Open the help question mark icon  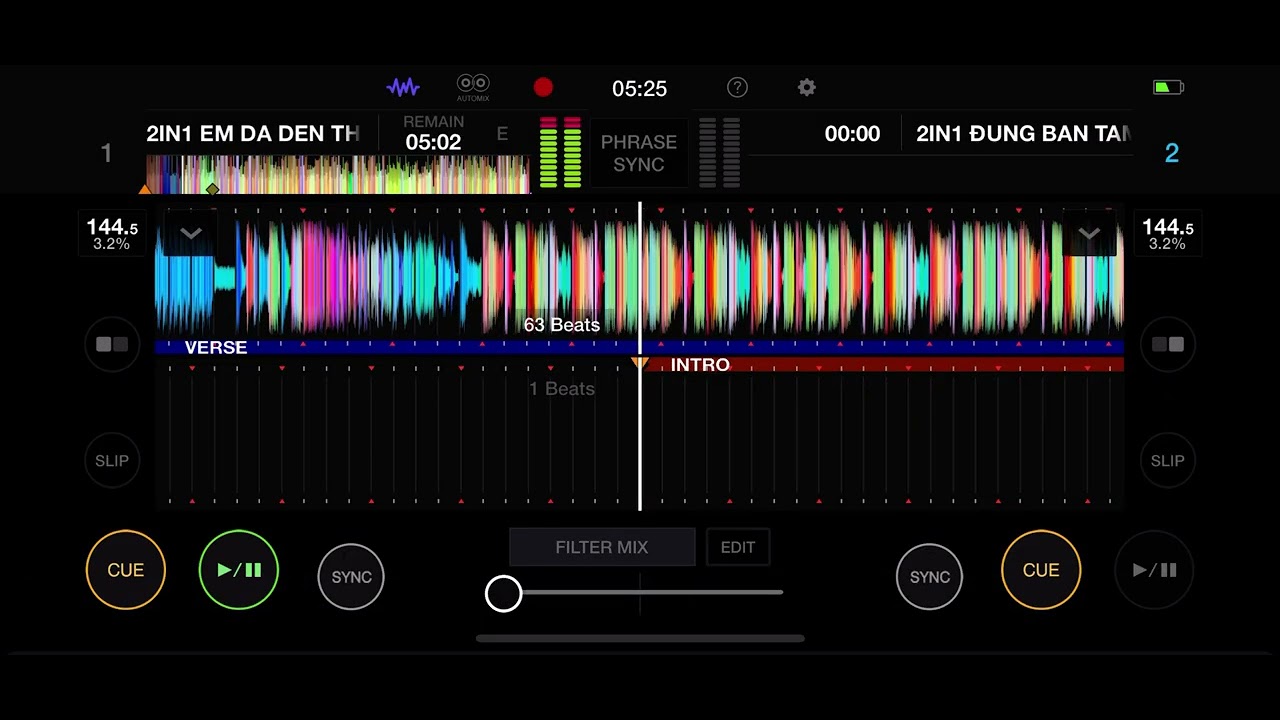pos(737,88)
